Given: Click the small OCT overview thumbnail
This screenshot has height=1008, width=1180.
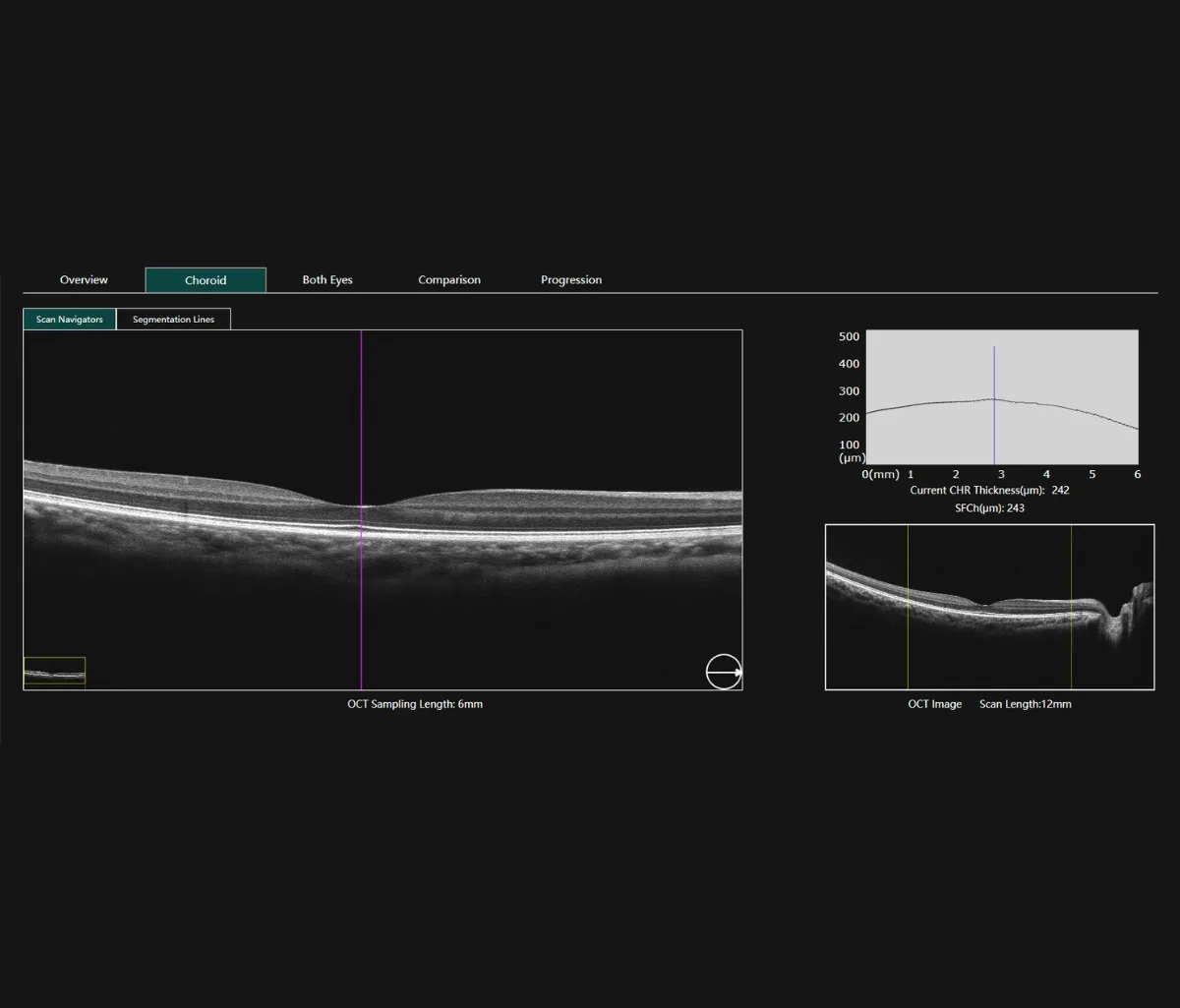Looking at the screenshot, I should pos(54,673).
